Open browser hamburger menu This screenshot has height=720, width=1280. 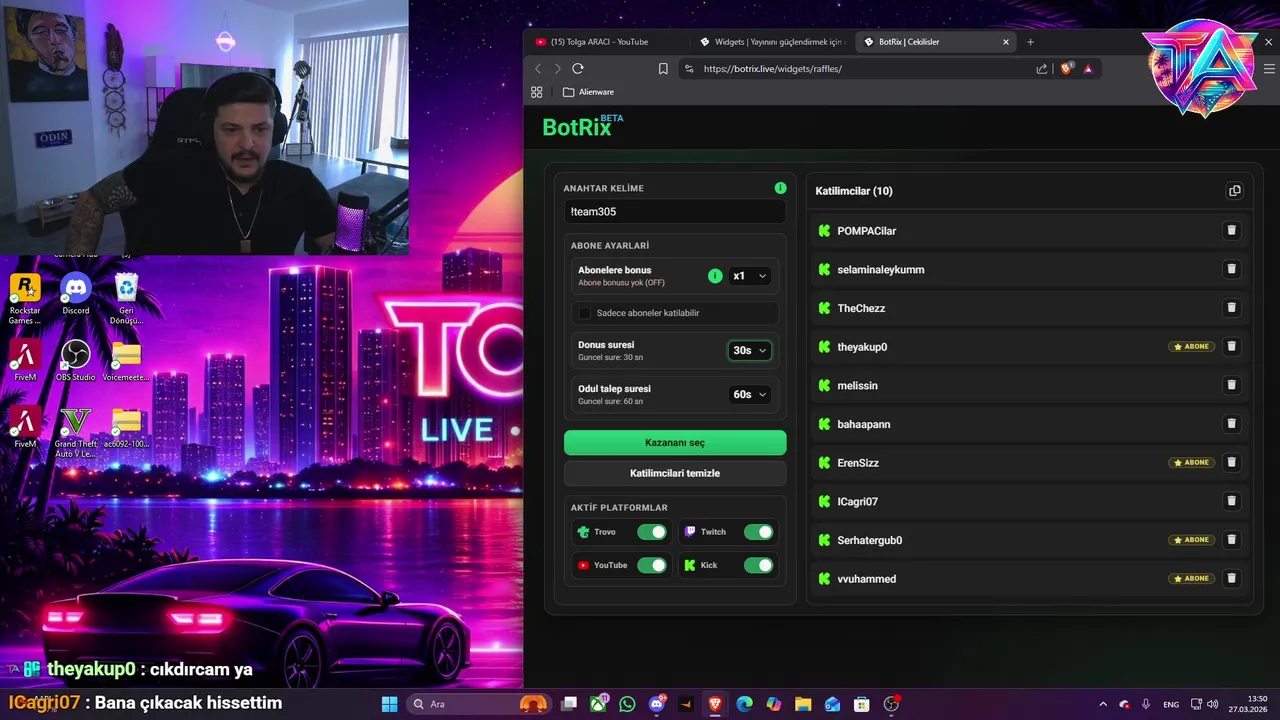[1270, 69]
